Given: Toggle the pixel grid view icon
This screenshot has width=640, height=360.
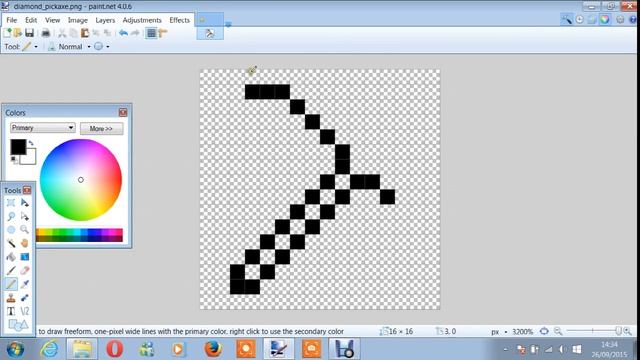Looking at the screenshot, I should 151,33.
